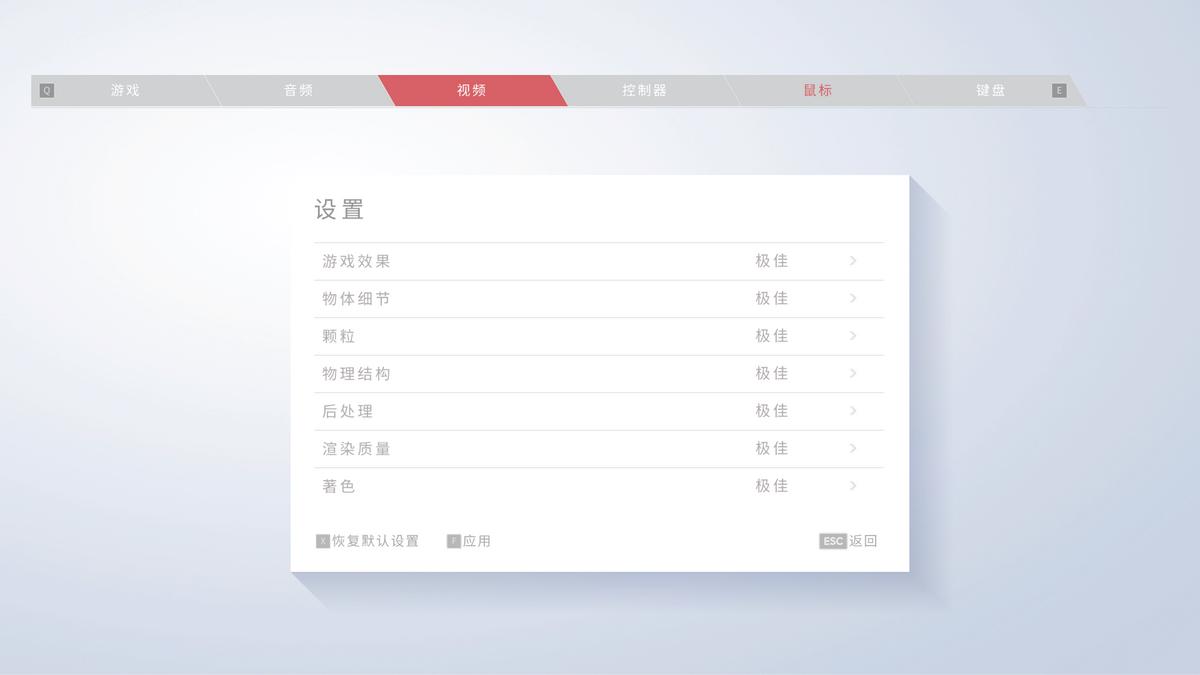1200x675 pixels.
Task: Apply settings with the 应用 button
Action: click(x=477, y=540)
